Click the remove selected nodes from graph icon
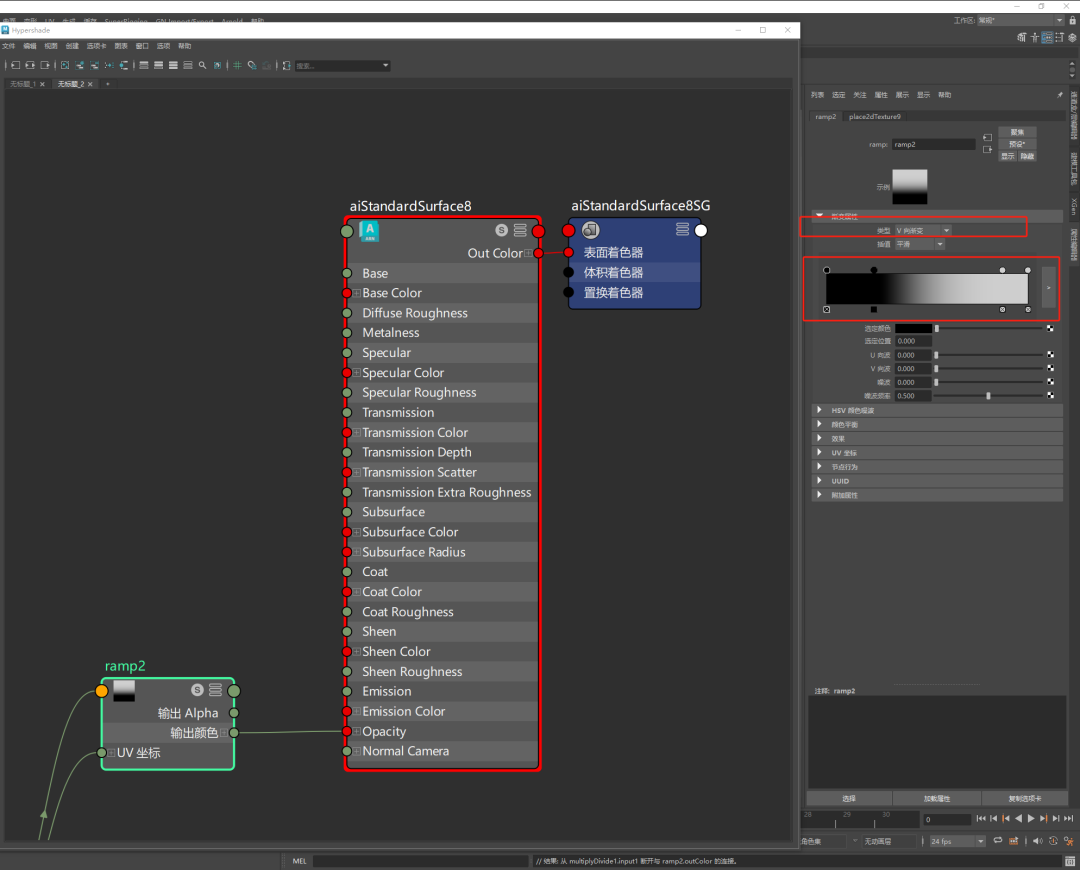The image size is (1080, 870). [94, 65]
